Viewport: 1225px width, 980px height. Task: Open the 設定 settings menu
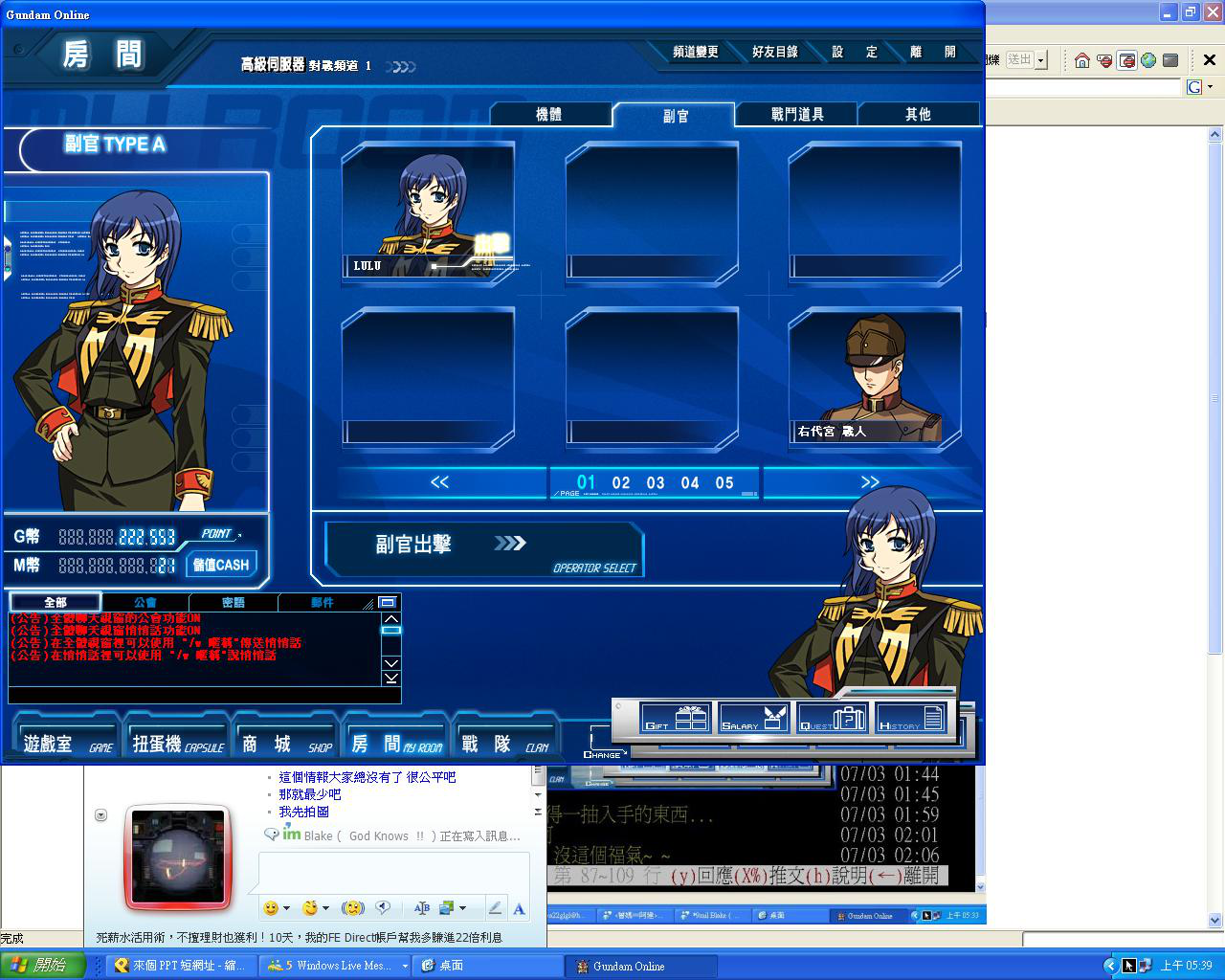(855, 52)
